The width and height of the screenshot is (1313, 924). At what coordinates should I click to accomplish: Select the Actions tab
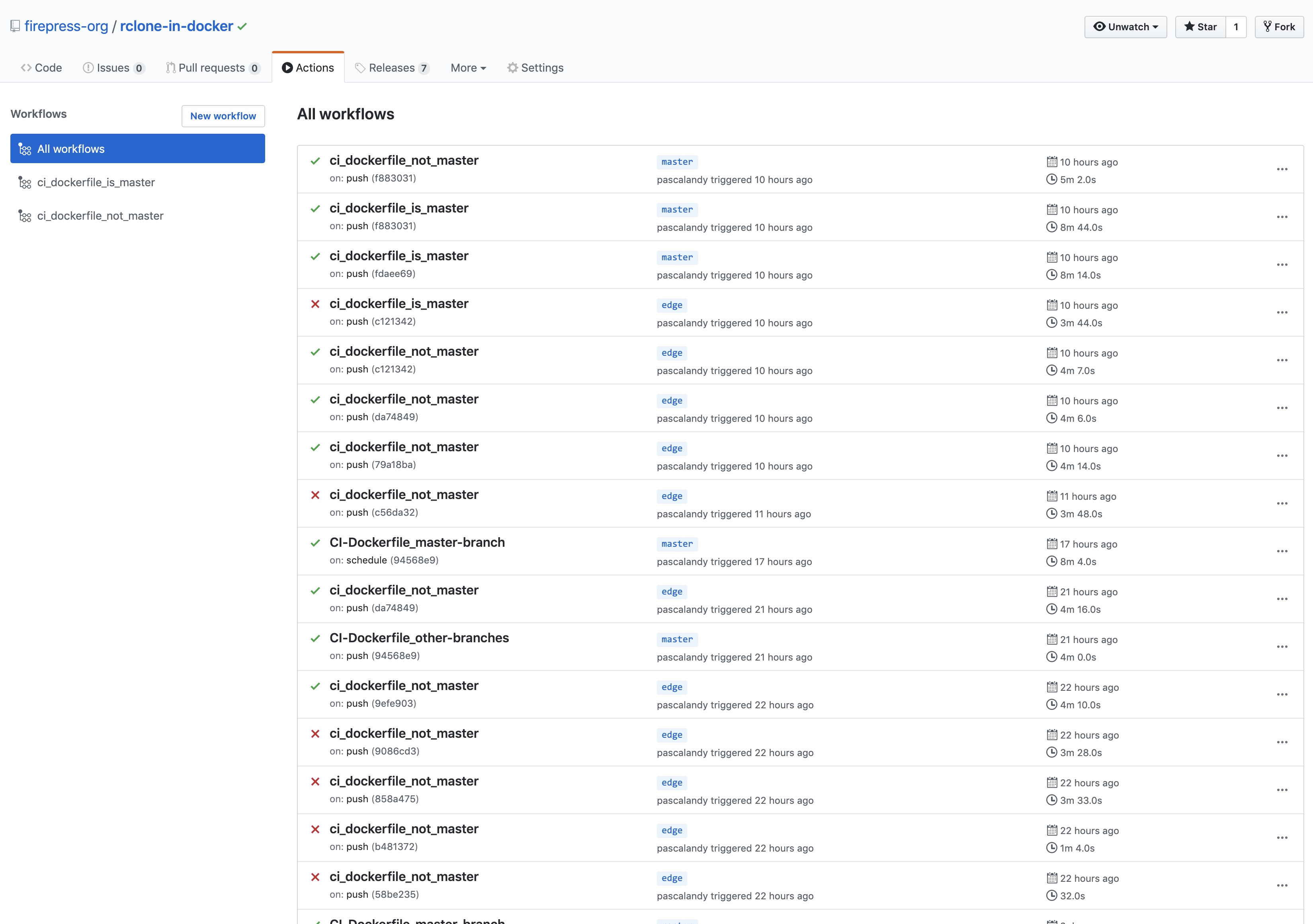308,68
